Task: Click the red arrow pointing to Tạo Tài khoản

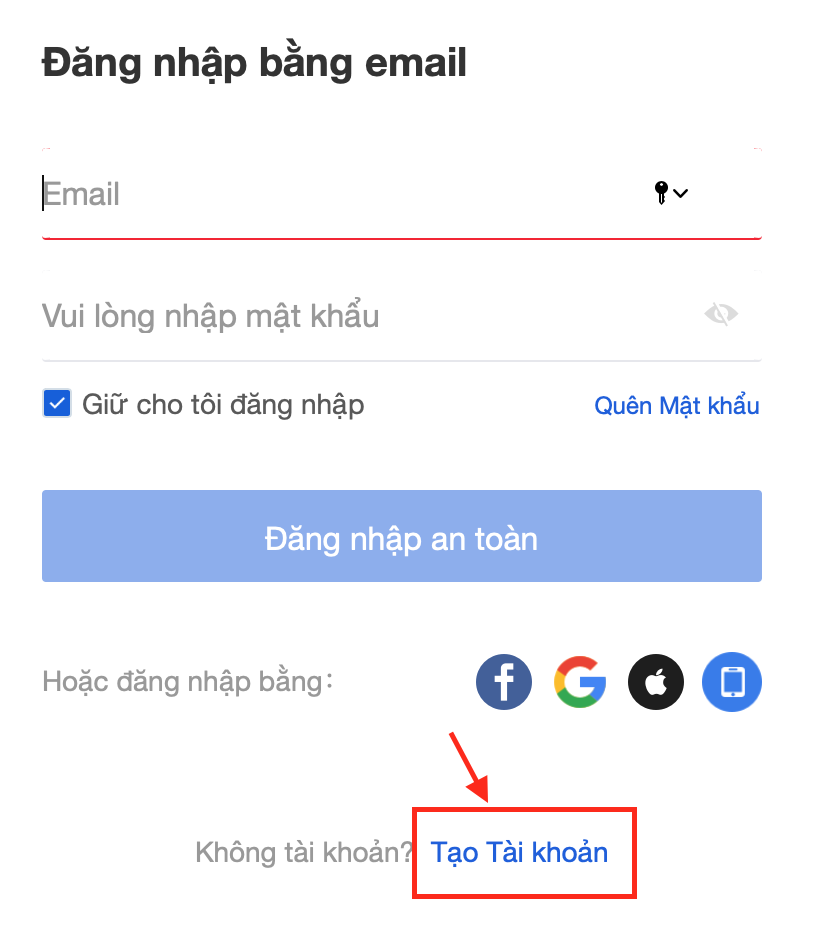Action: click(468, 766)
